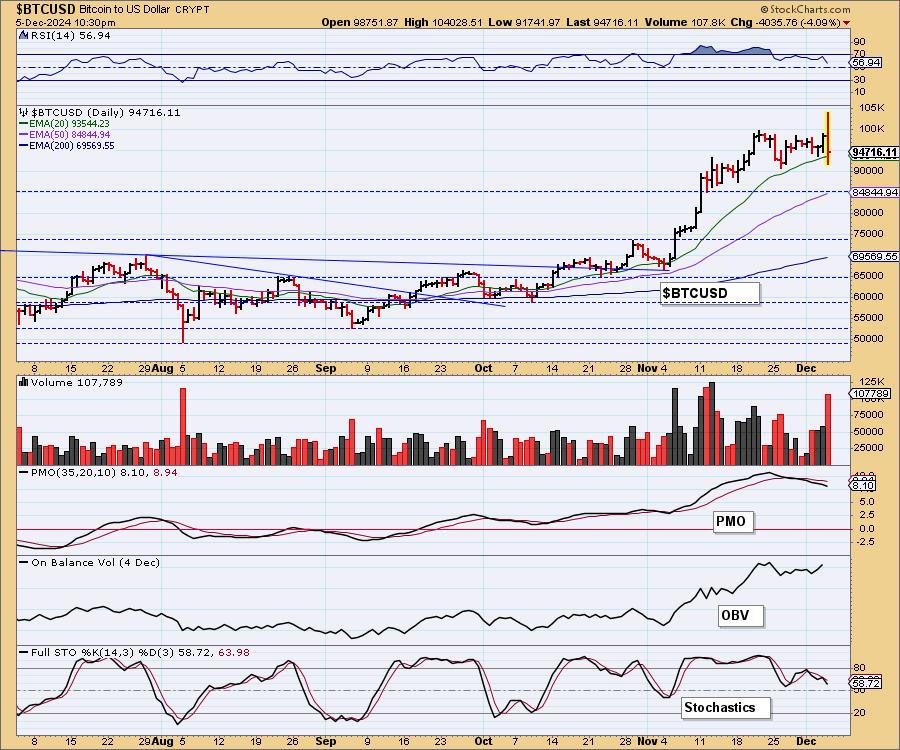Click the 94716.11 last price tag on right axis

tap(874, 152)
